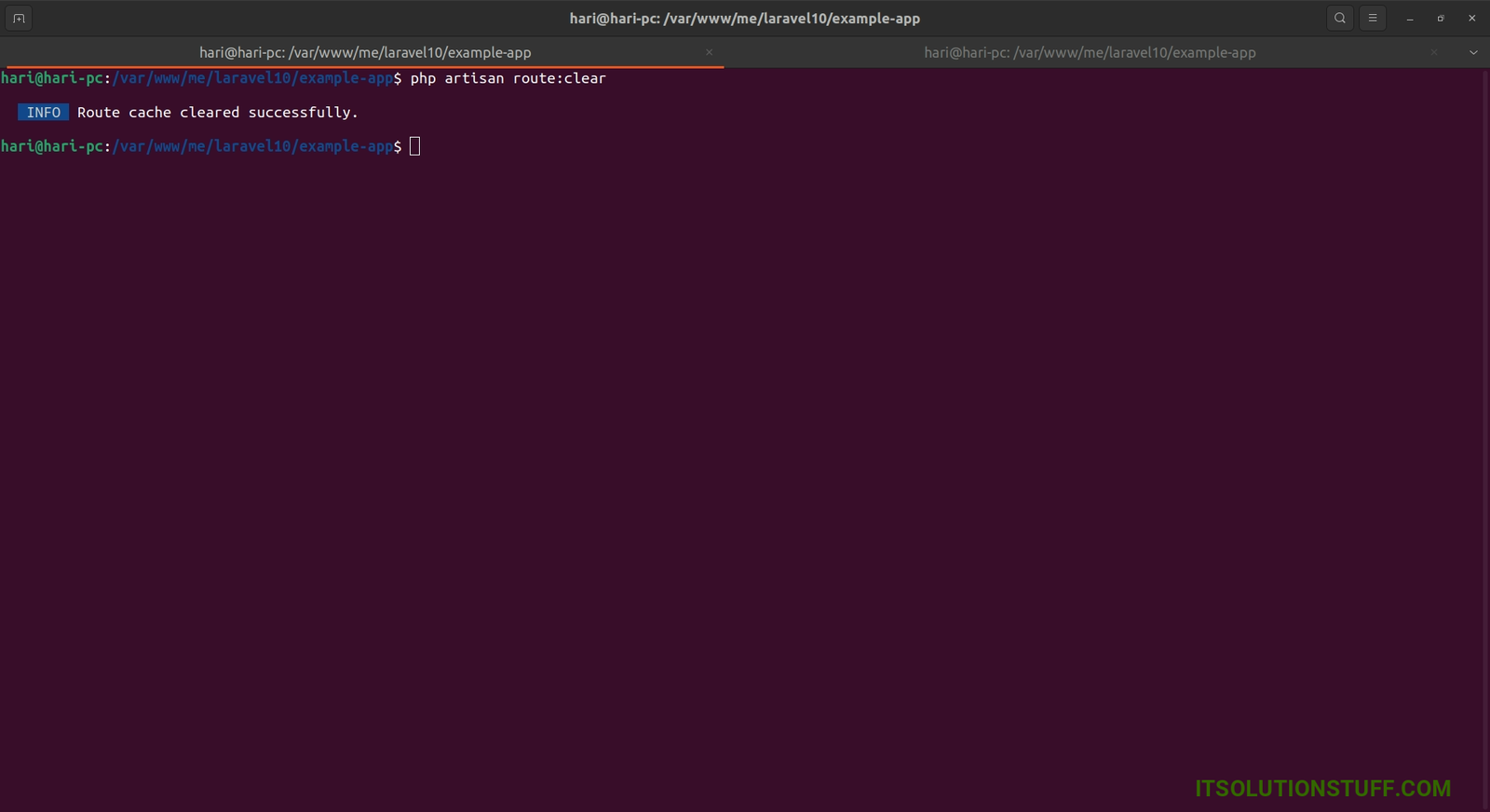Switch to the second example-app tab
This screenshot has width=1490, height=812.
(x=1090, y=52)
